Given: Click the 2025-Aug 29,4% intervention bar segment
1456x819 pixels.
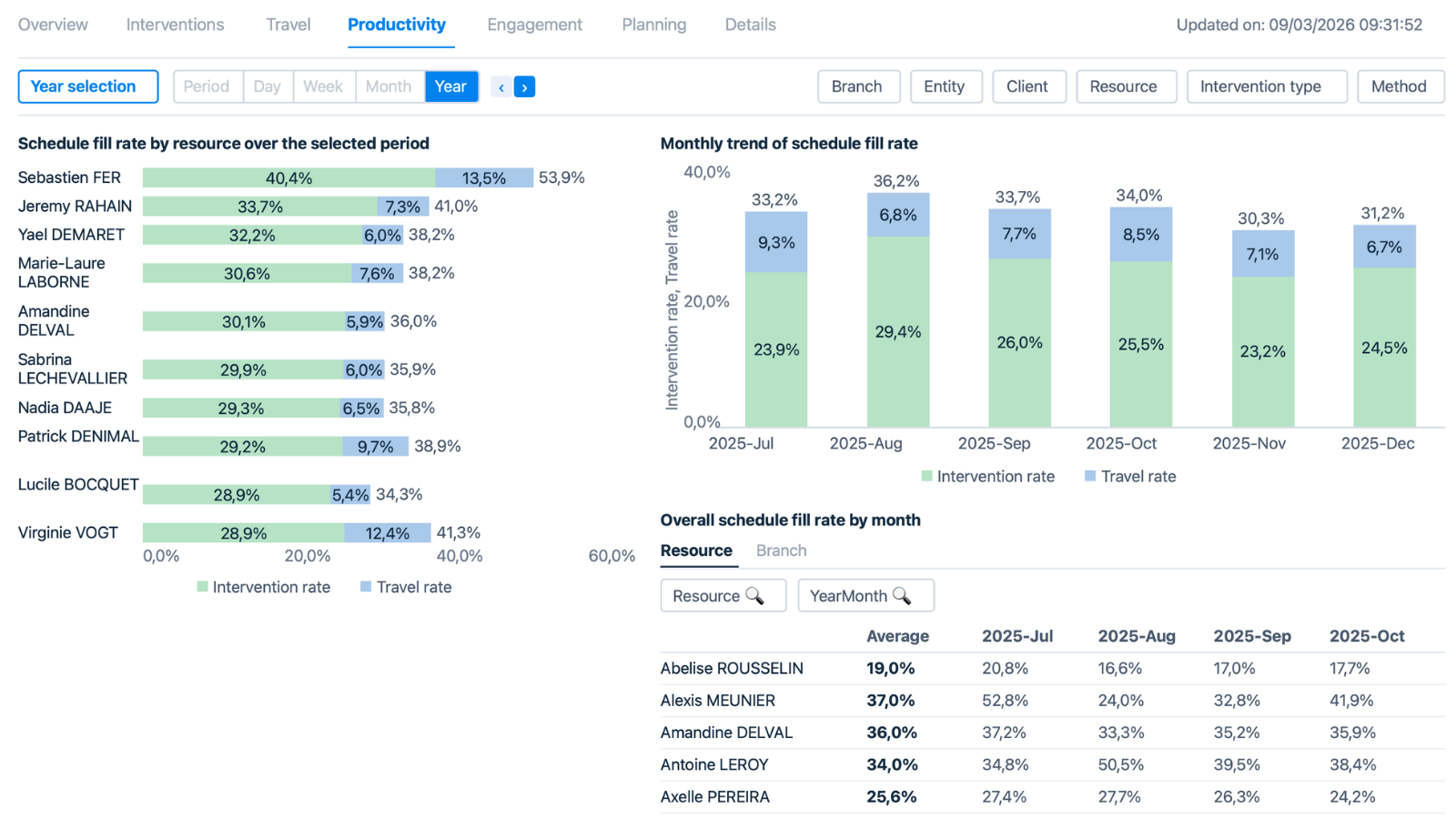Looking at the screenshot, I should click(898, 331).
